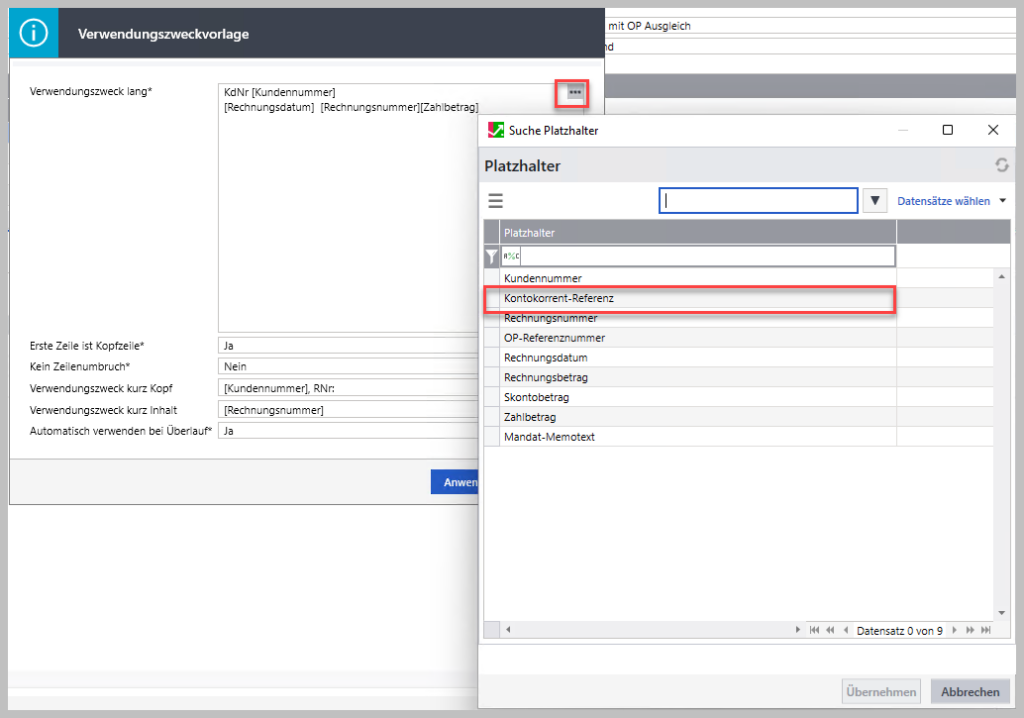Focus the search text field in Platzhalter
Screen dimensions: 1024x718
[x=758, y=201]
